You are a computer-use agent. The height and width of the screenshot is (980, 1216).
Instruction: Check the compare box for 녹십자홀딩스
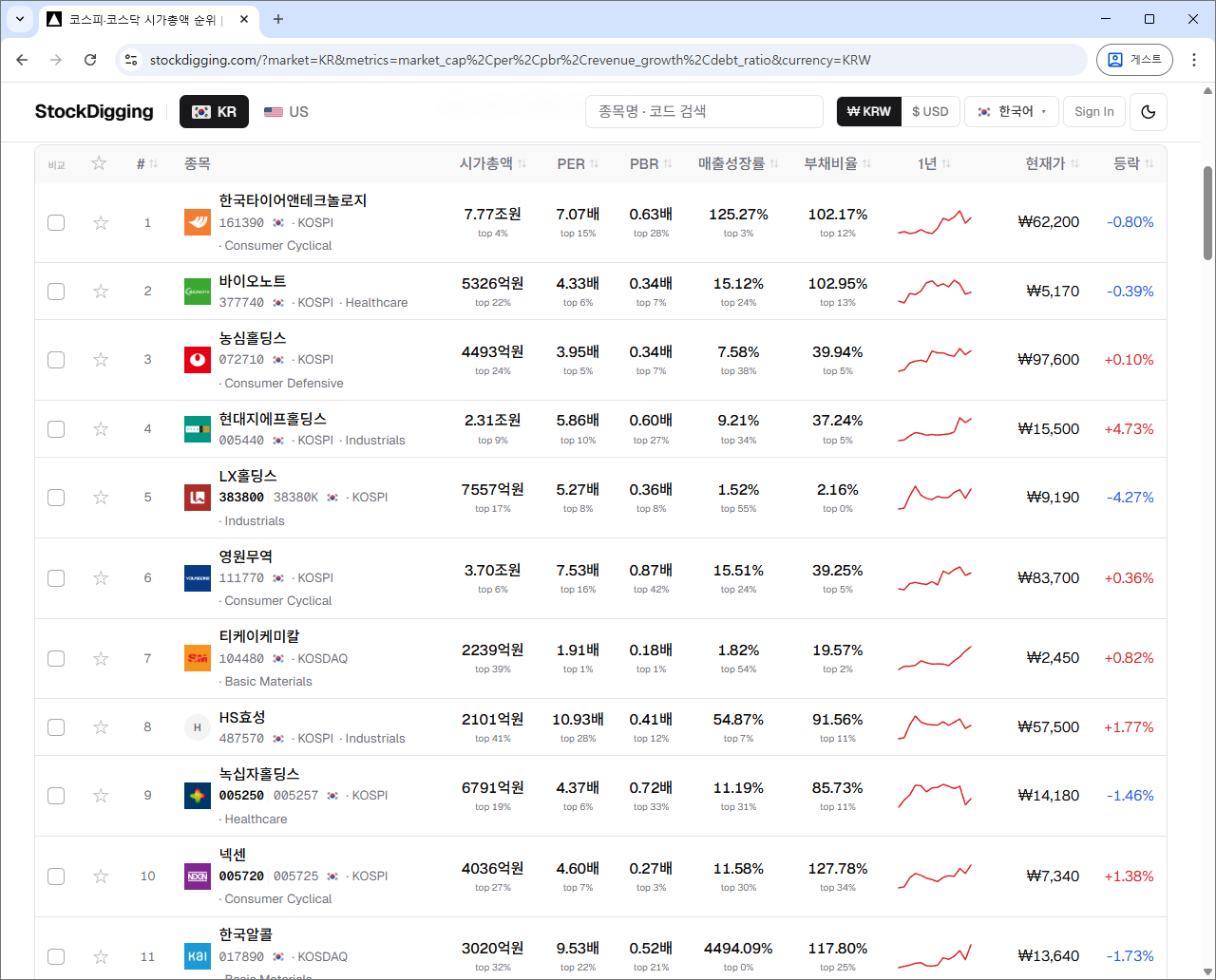click(x=56, y=796)
